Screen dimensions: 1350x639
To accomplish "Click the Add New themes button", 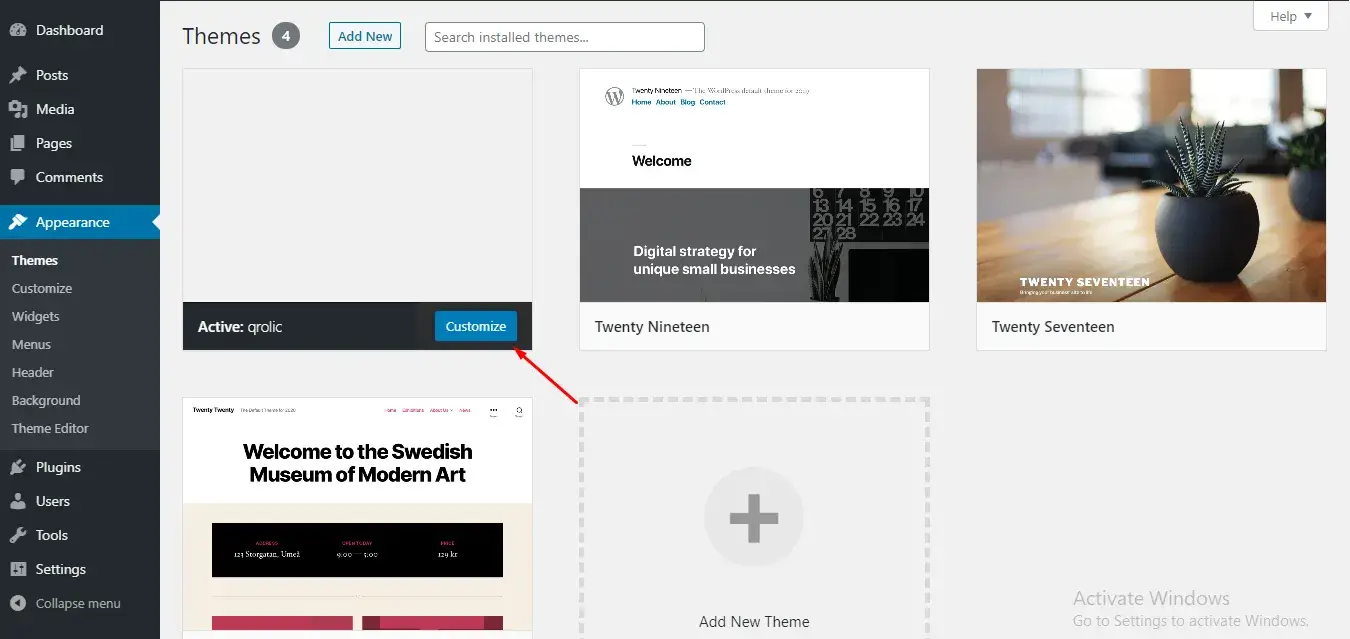I will pyautogui.click(x=364, y=35).
